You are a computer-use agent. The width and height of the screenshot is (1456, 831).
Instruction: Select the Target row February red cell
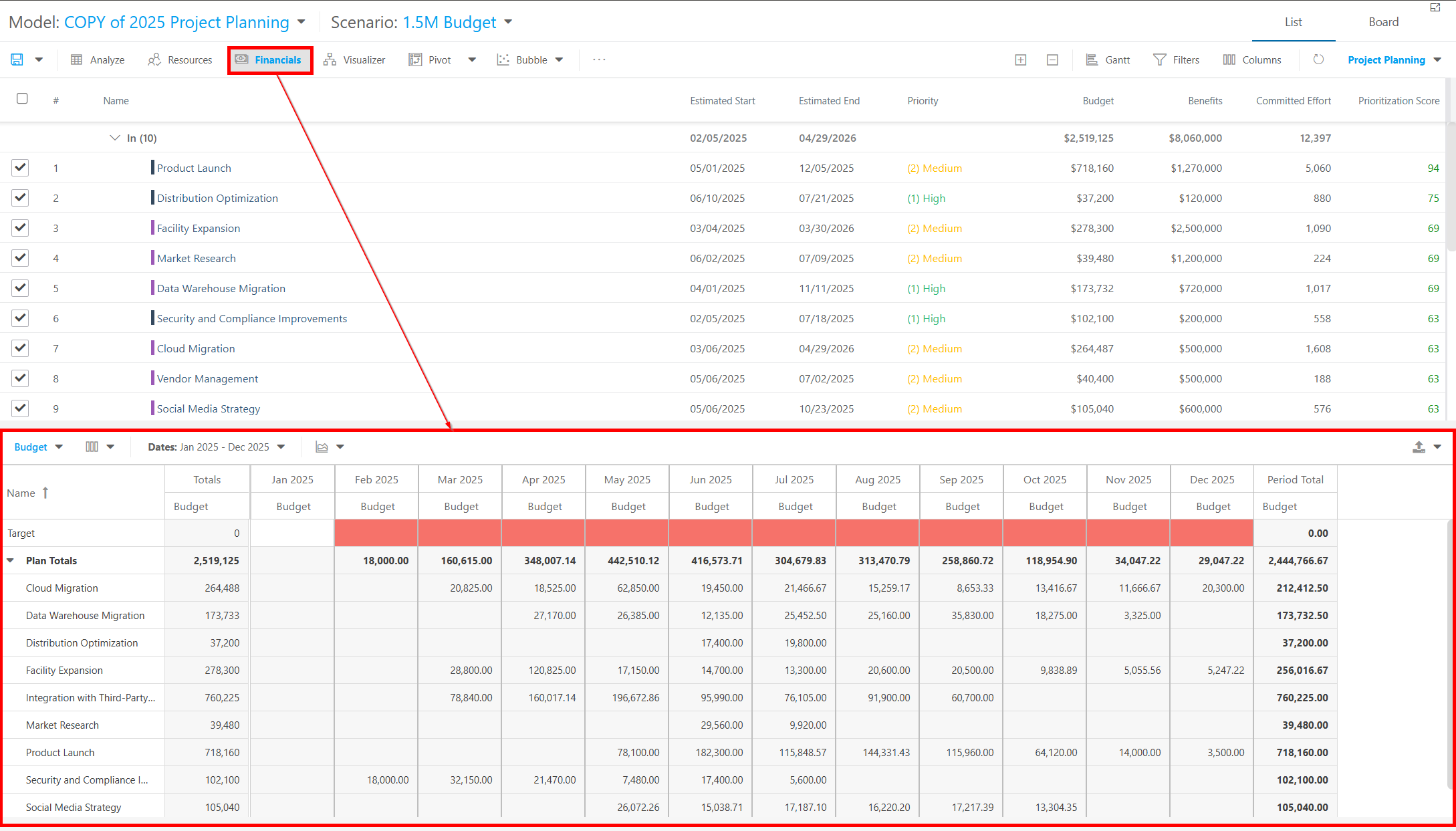pyautogui.click(x=376, y=533)
